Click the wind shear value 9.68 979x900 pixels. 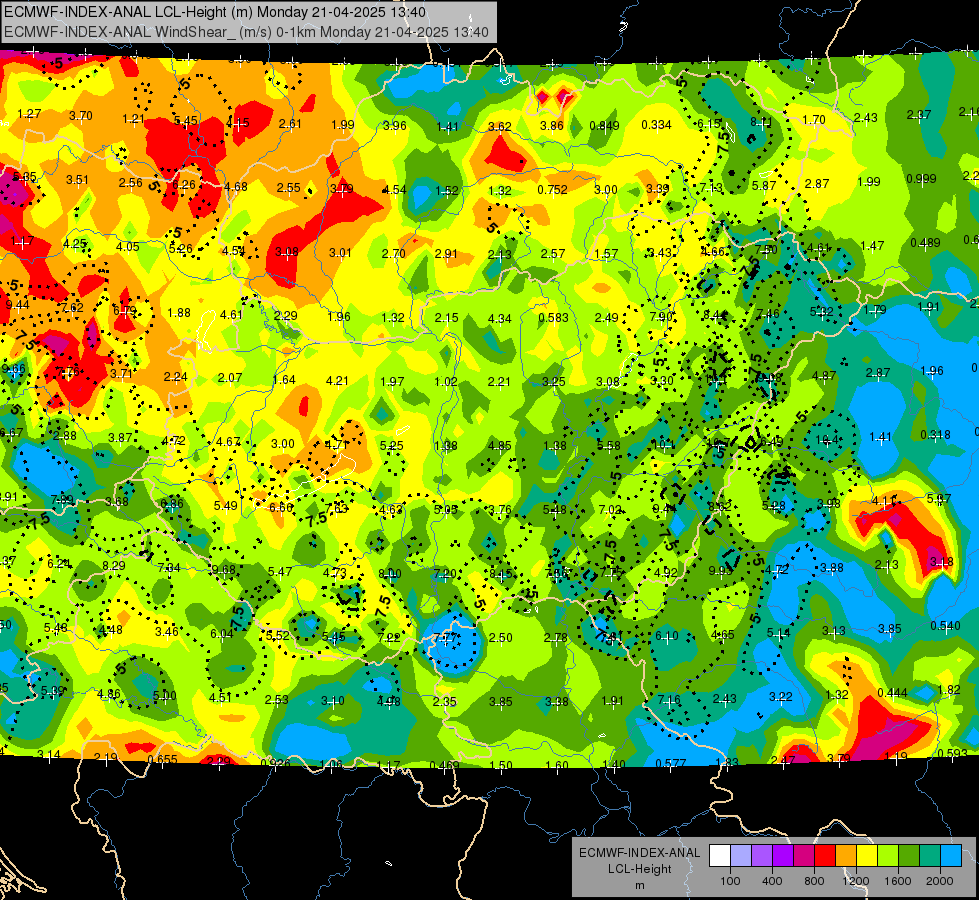point(224,570)
